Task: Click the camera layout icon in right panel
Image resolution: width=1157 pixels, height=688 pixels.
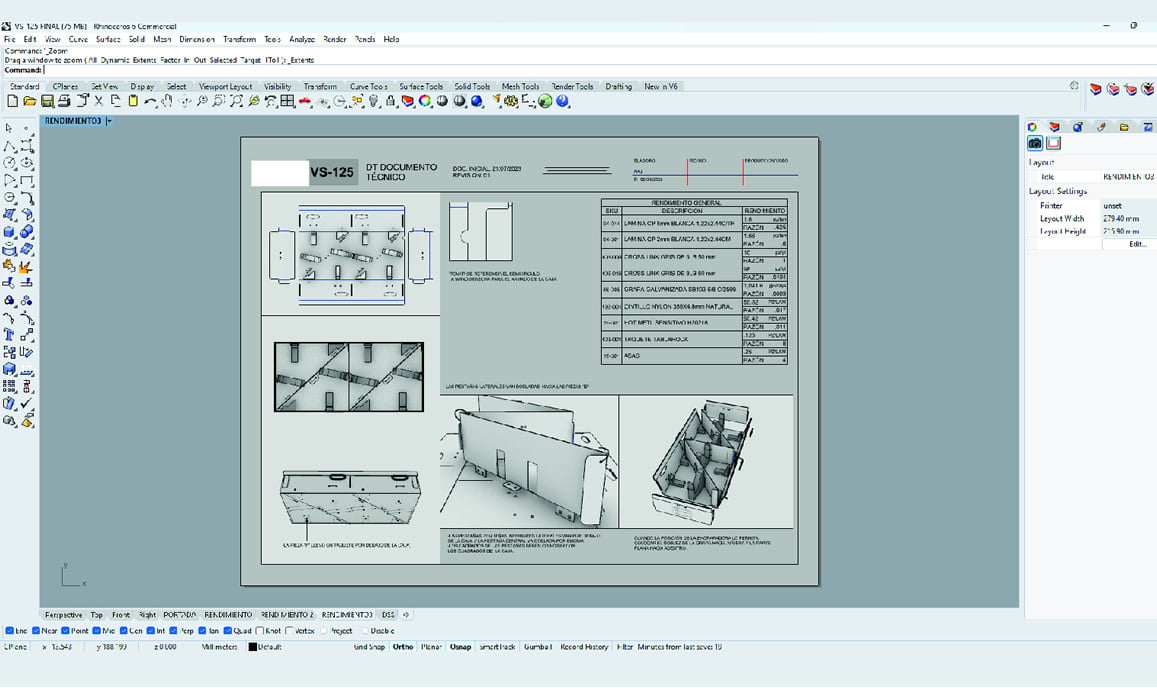Action: [x=1035, y=143]
